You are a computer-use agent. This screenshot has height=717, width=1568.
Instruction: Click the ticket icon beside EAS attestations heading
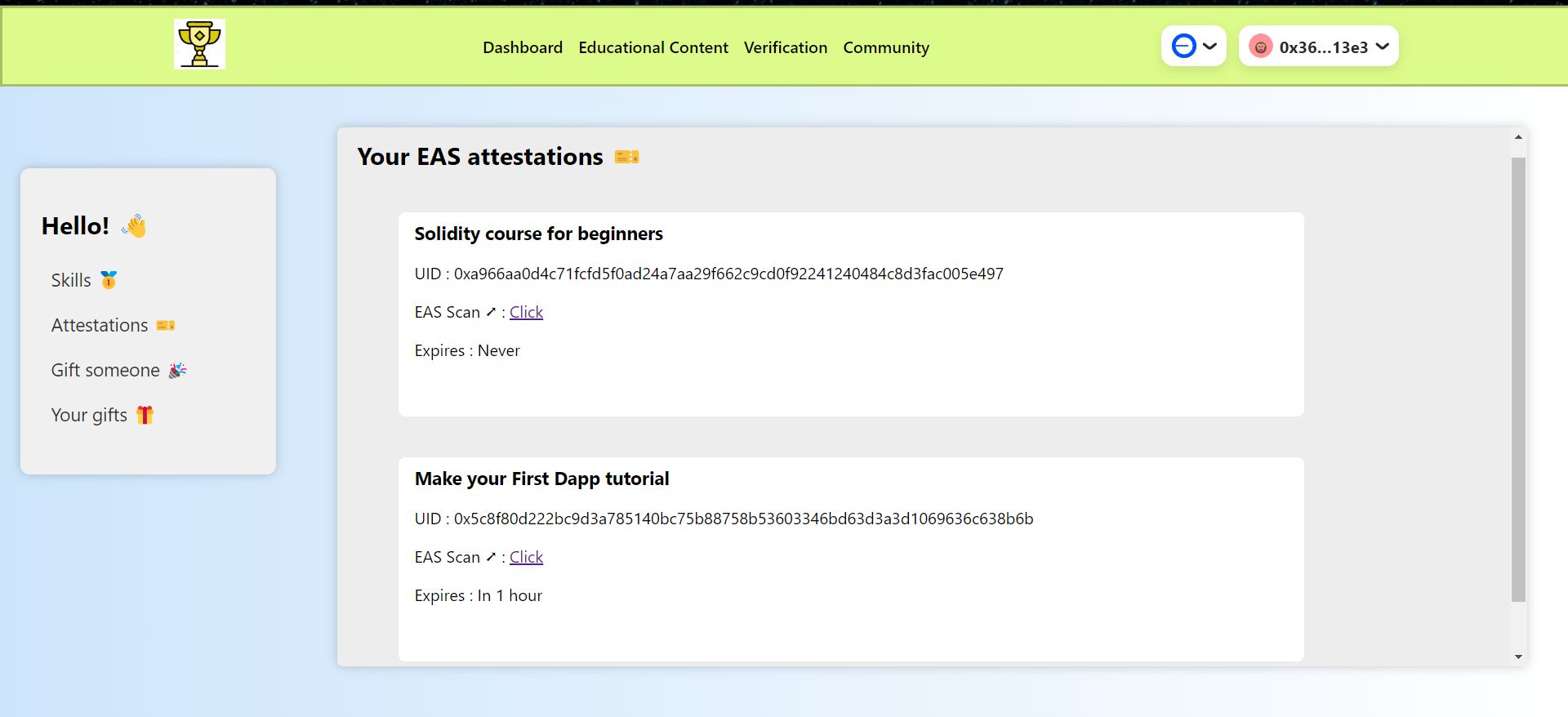coord(627,157)
